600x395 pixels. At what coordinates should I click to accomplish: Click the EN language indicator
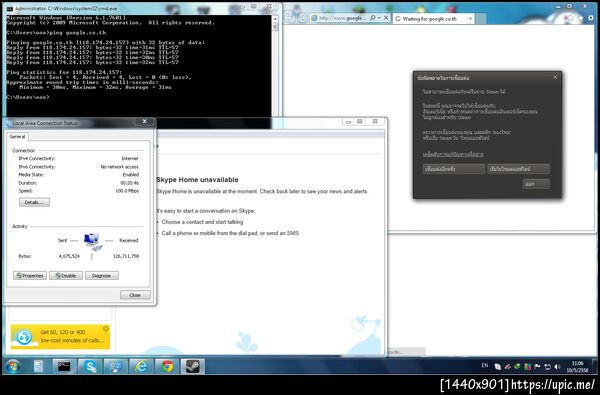485,366
